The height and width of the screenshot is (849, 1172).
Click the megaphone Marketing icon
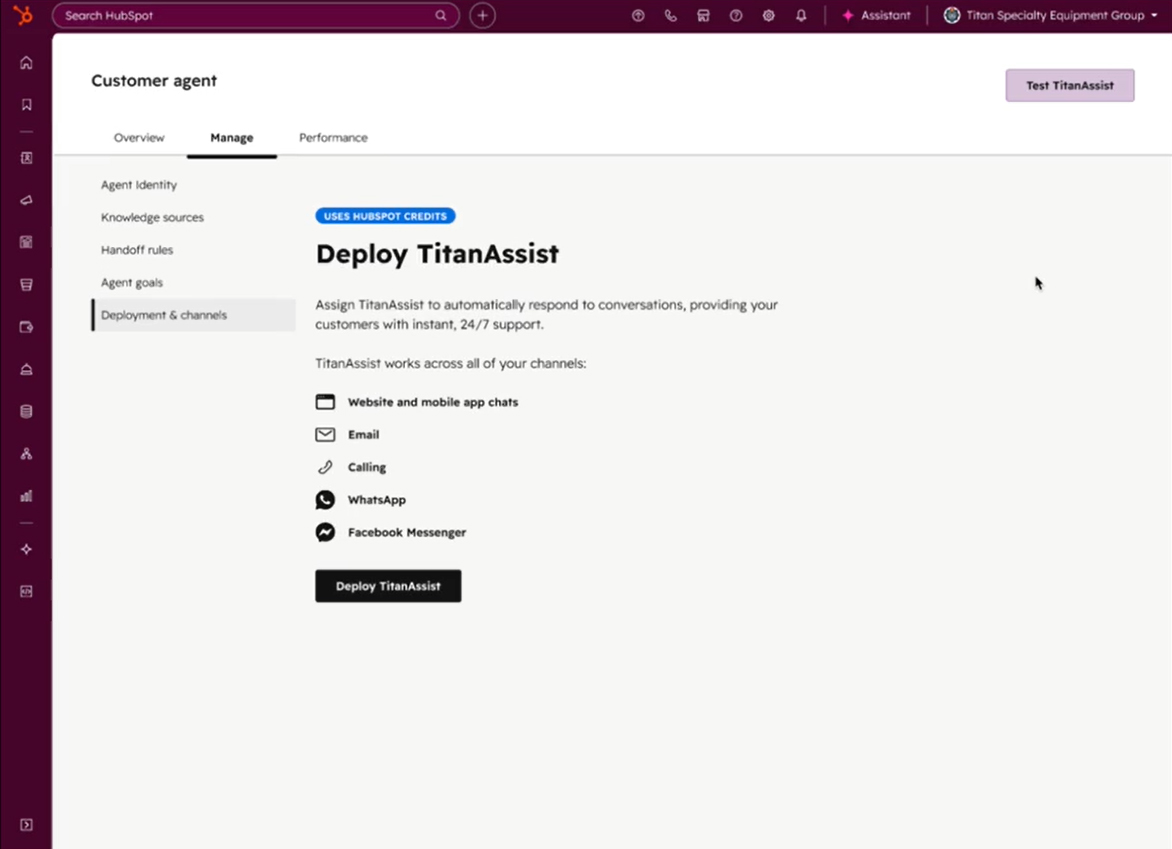pyautogui.click(x=26, y=200)
